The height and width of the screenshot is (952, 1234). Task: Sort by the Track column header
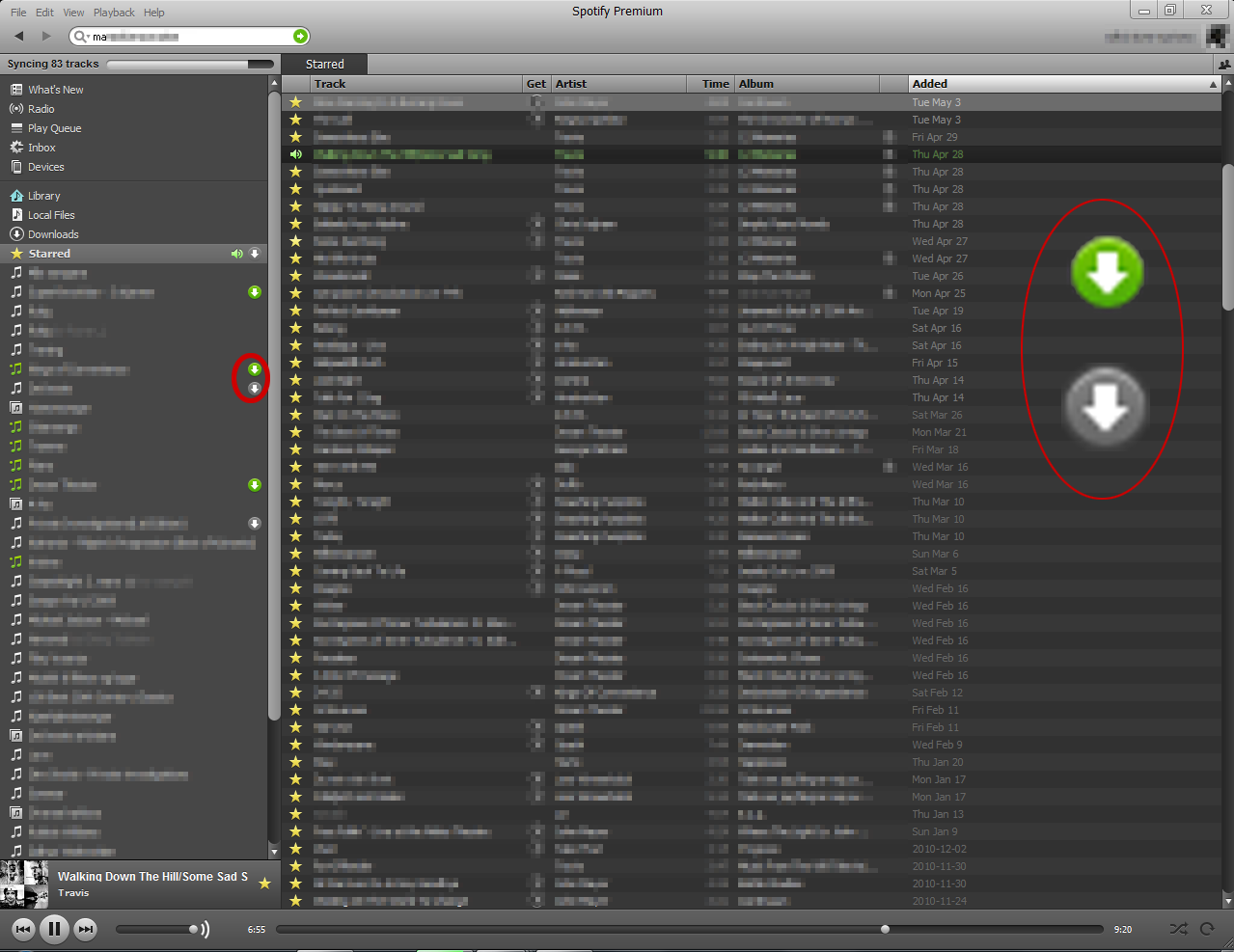416,84
